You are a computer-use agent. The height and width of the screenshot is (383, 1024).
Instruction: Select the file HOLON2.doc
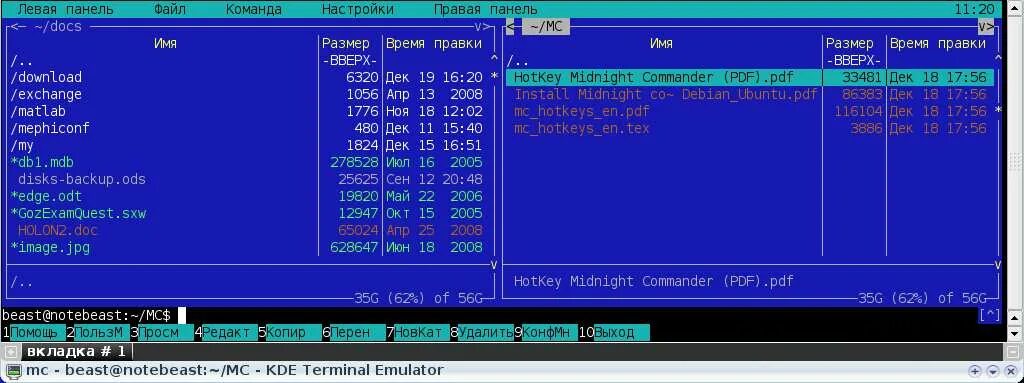coord(247,230)
